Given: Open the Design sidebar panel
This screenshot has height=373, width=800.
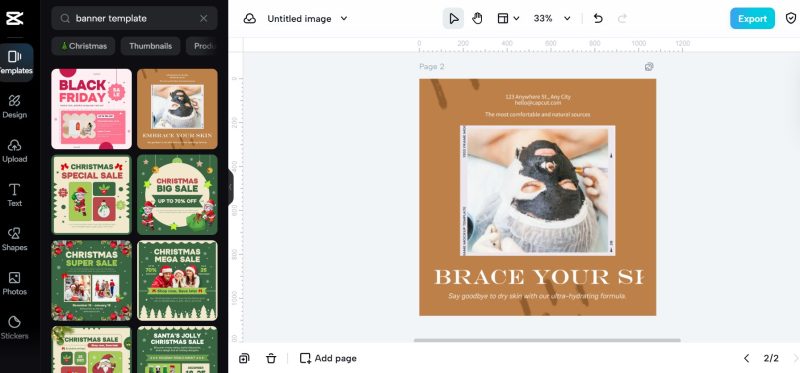Looking at the screenshot, I should (14, 106).
